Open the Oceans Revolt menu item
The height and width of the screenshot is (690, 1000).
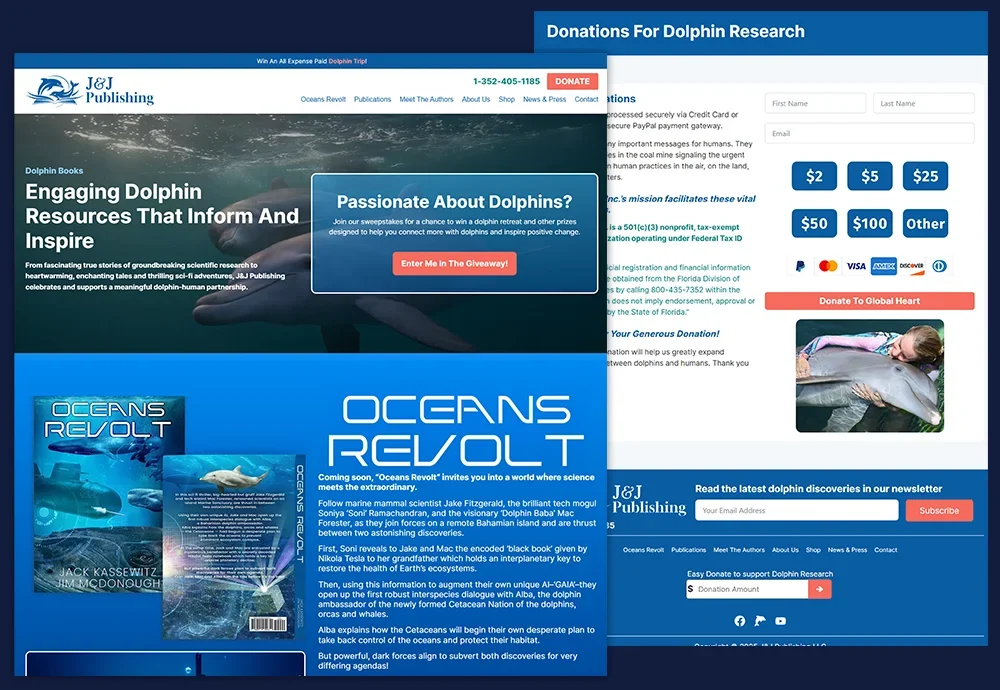point(323,99)
